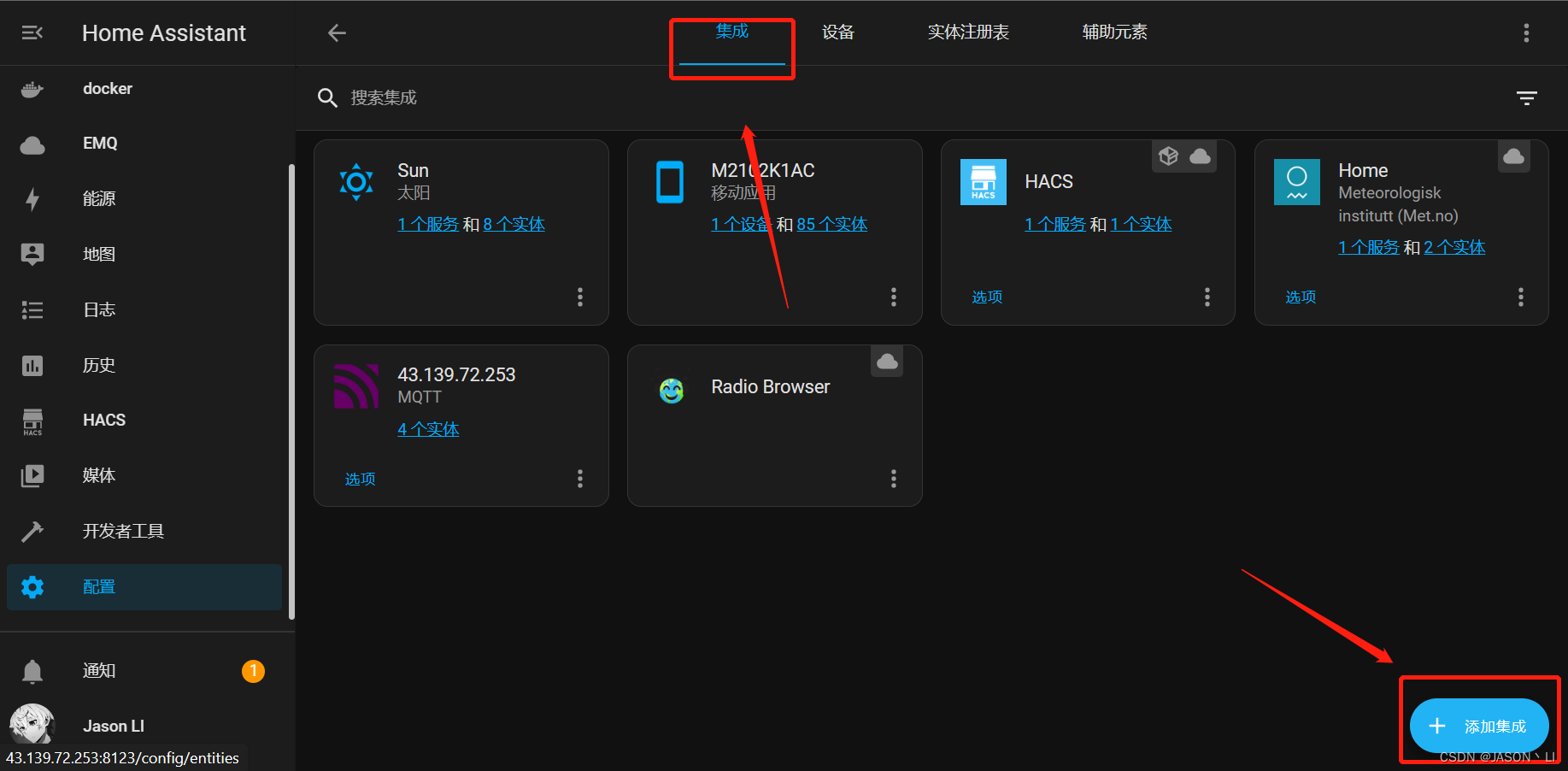Click the Met.no Home card icon
This screenshot has width=1568, height=771.
pos(1297,182)
